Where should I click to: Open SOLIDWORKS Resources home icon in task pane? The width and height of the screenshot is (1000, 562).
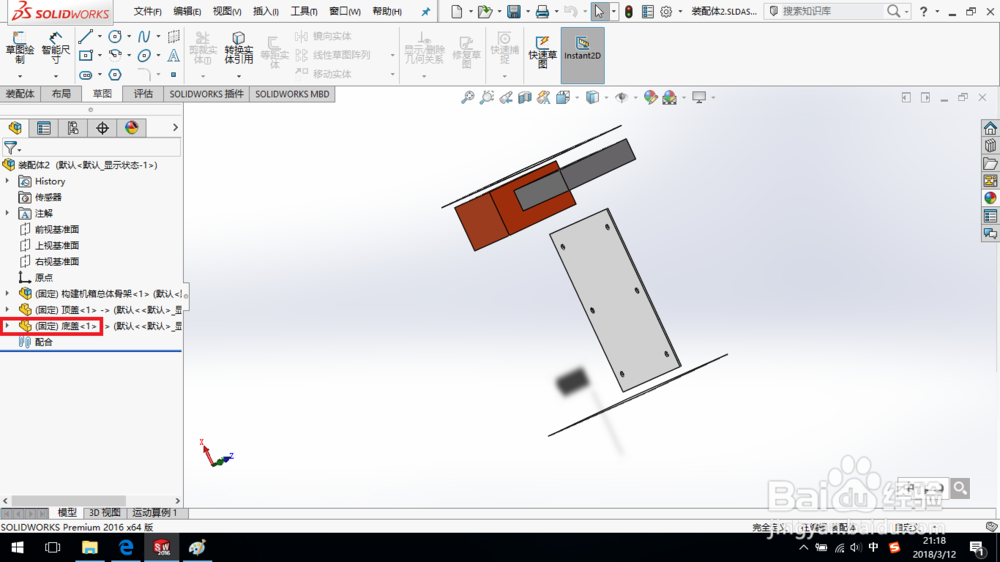coord(990,128)
